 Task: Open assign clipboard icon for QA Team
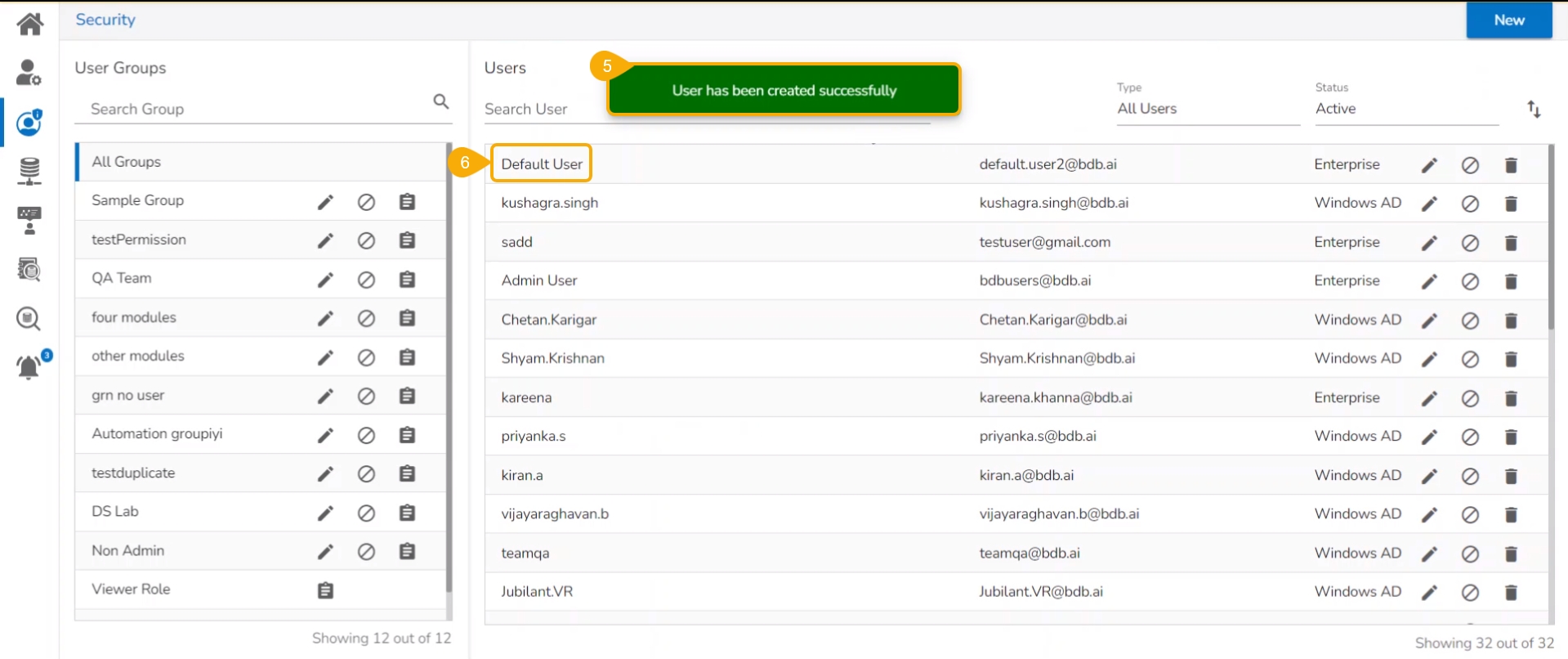tap(407, 280)
